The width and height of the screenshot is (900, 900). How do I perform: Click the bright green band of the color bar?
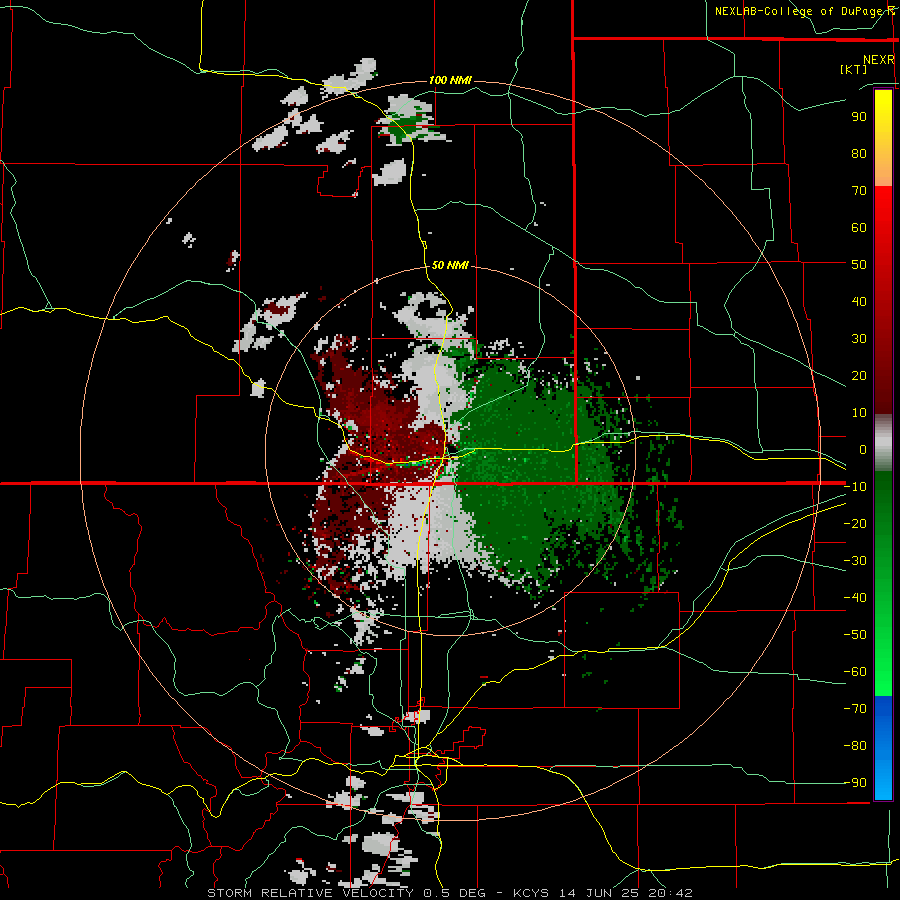pos(883,643)
